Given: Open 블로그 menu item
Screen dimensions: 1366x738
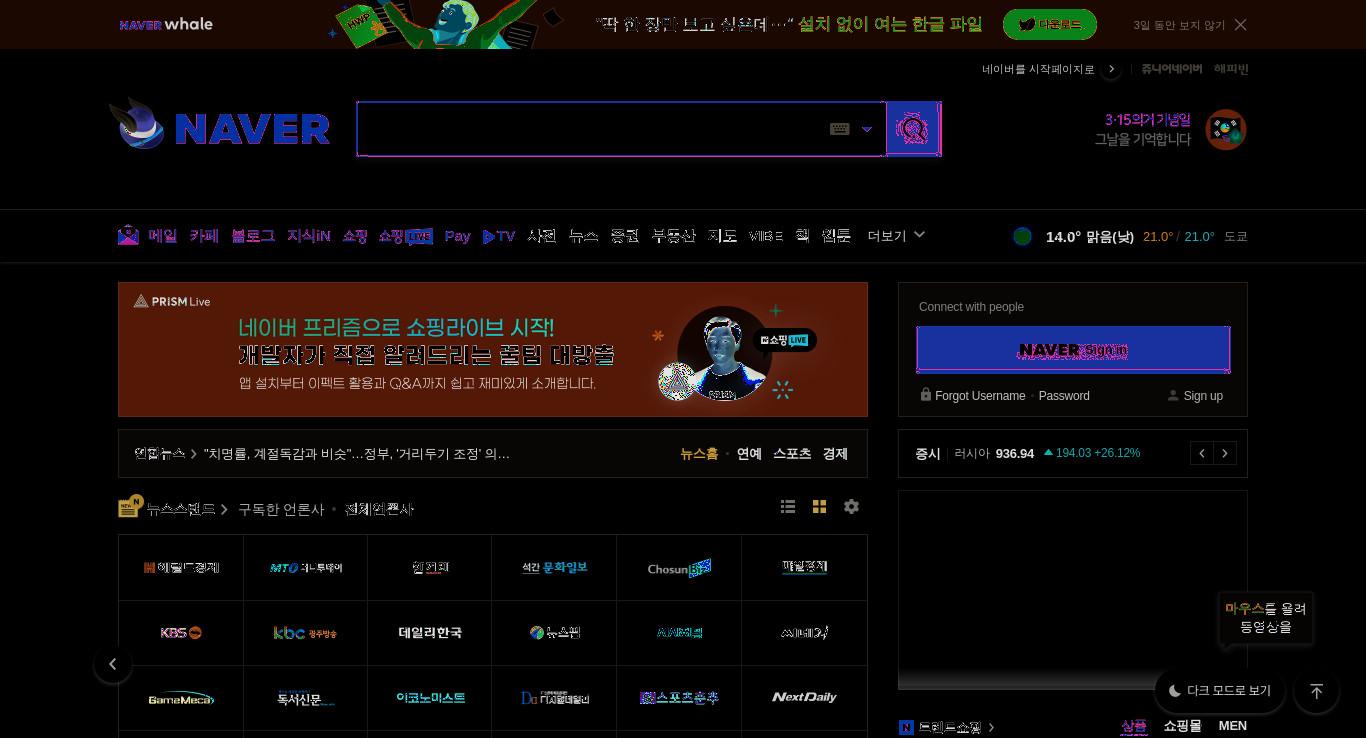Looking at the screenshot, I should pos(253,236).
